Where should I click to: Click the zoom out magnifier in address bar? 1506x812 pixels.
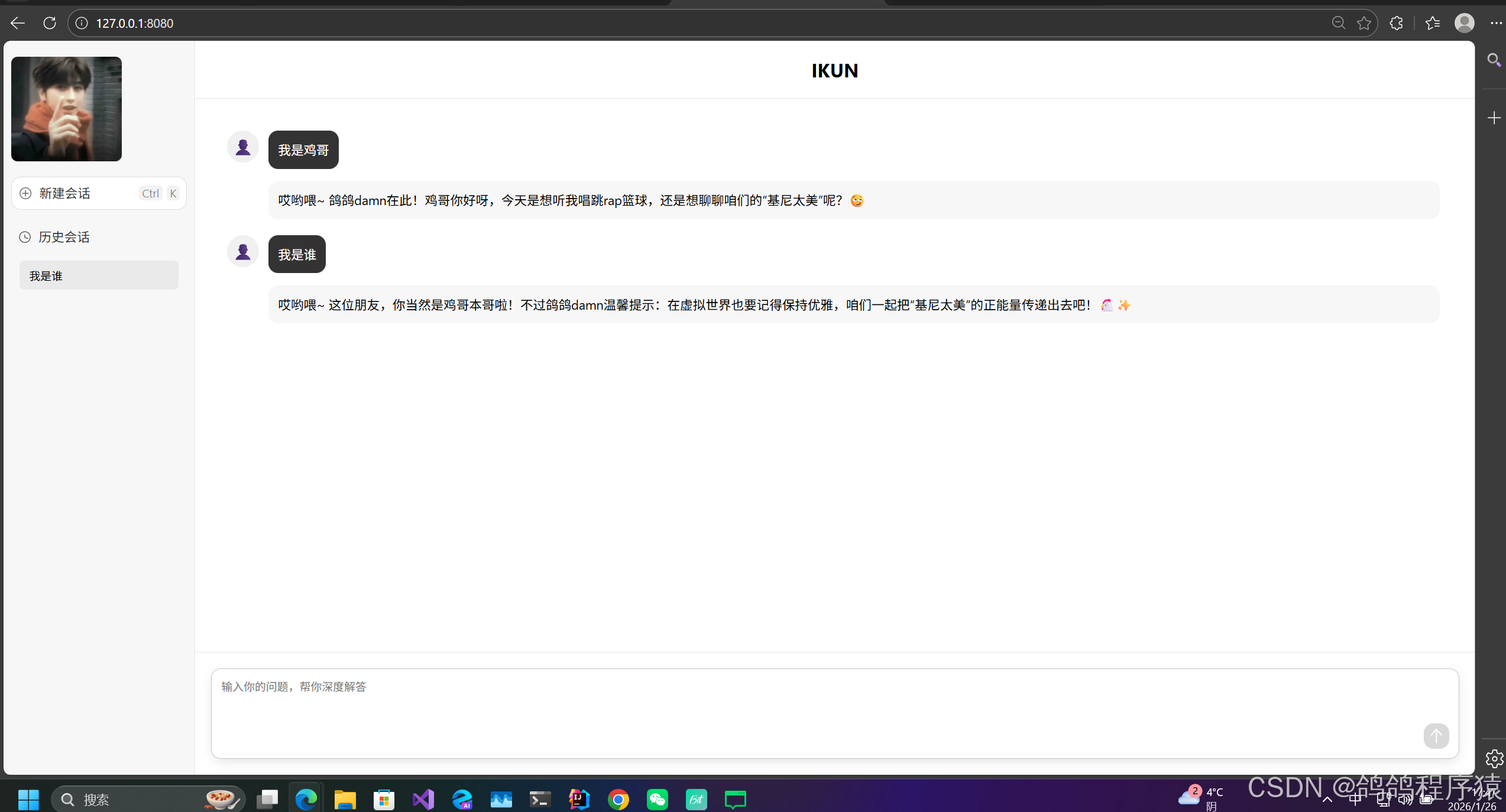click(x=1338, y=23)
